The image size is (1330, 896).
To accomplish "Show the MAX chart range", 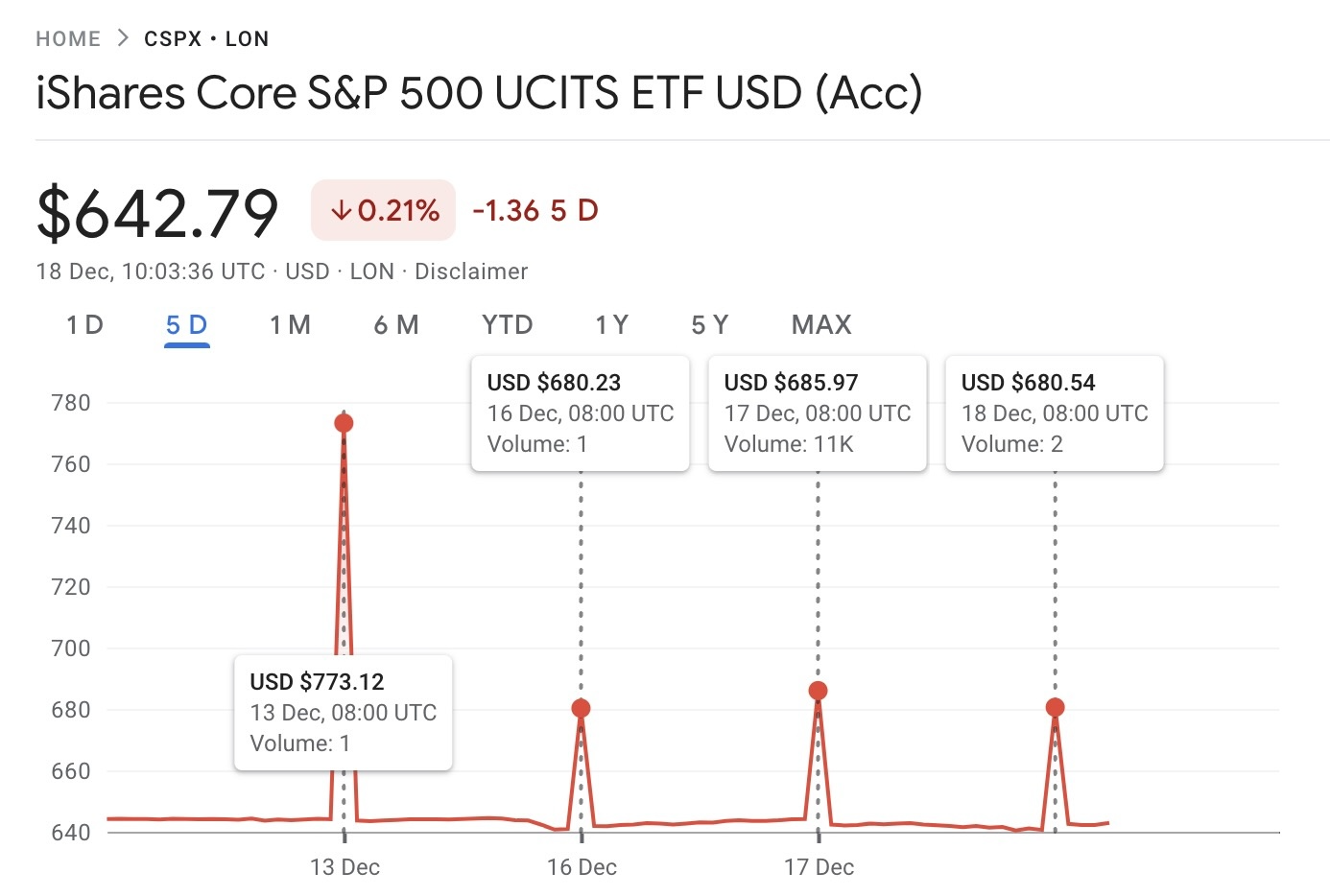I will (x=821, y=325).
